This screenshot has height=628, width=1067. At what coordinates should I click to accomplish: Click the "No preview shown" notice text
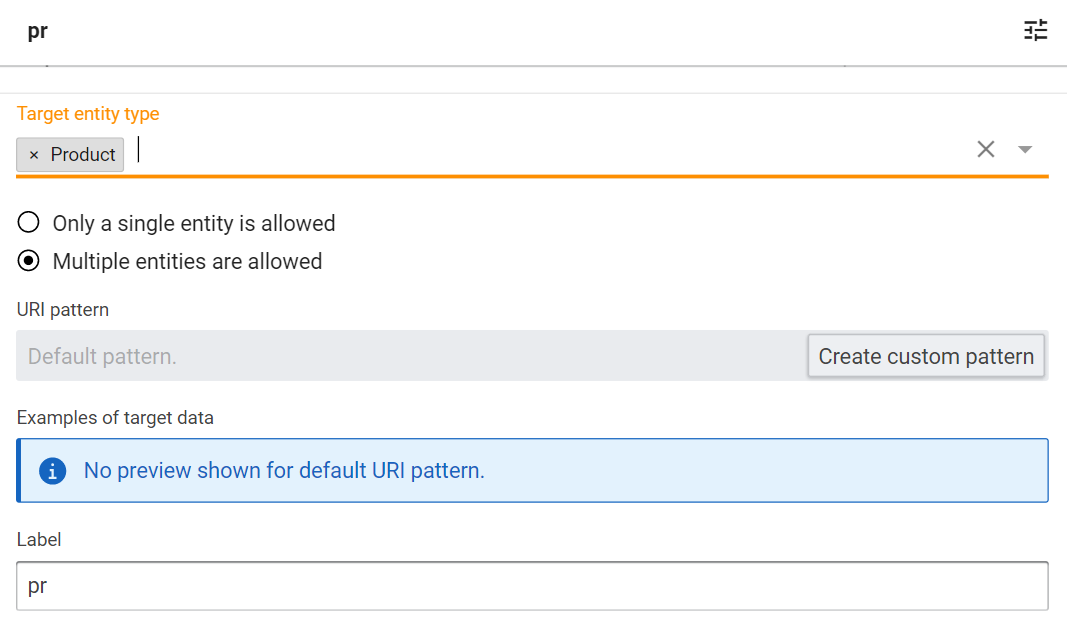tap(284, 470)
